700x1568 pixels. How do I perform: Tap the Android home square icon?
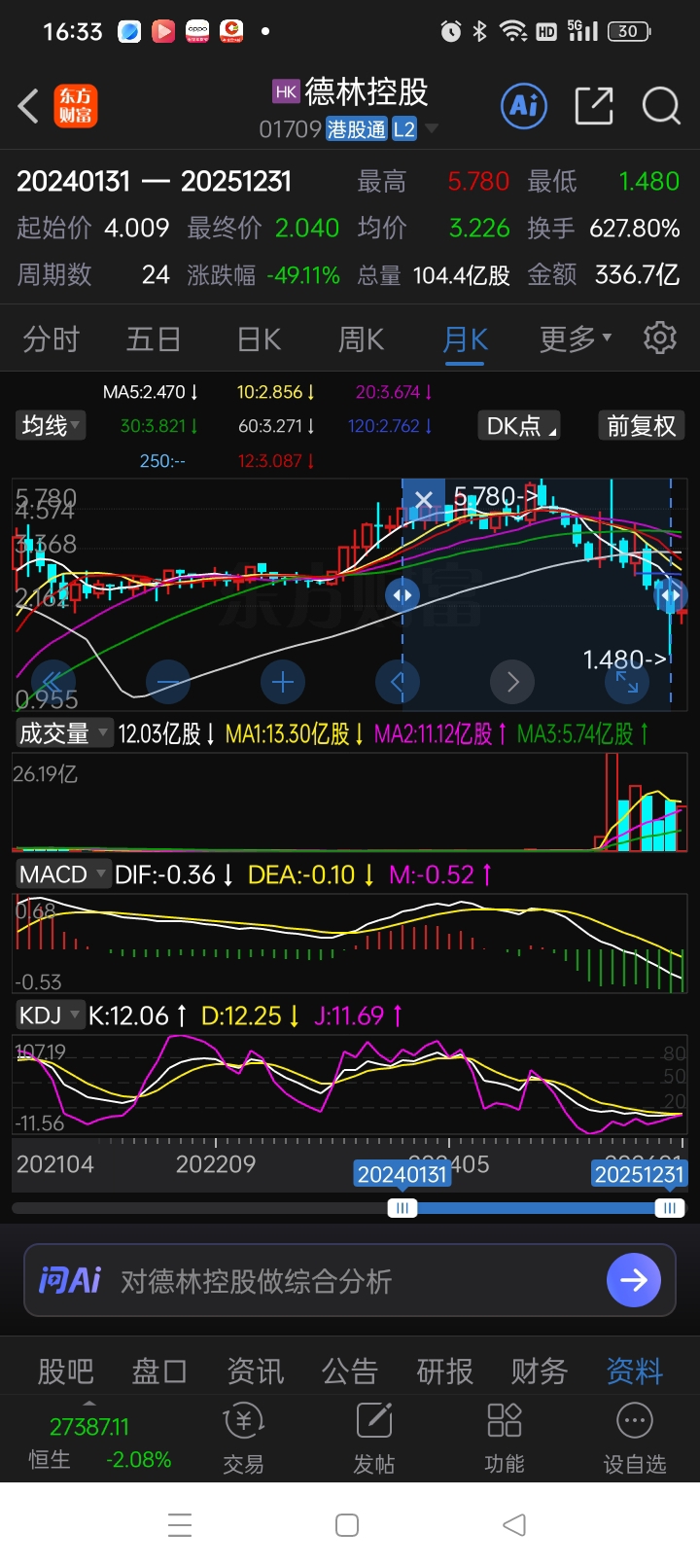click(x=347, y=1524)
